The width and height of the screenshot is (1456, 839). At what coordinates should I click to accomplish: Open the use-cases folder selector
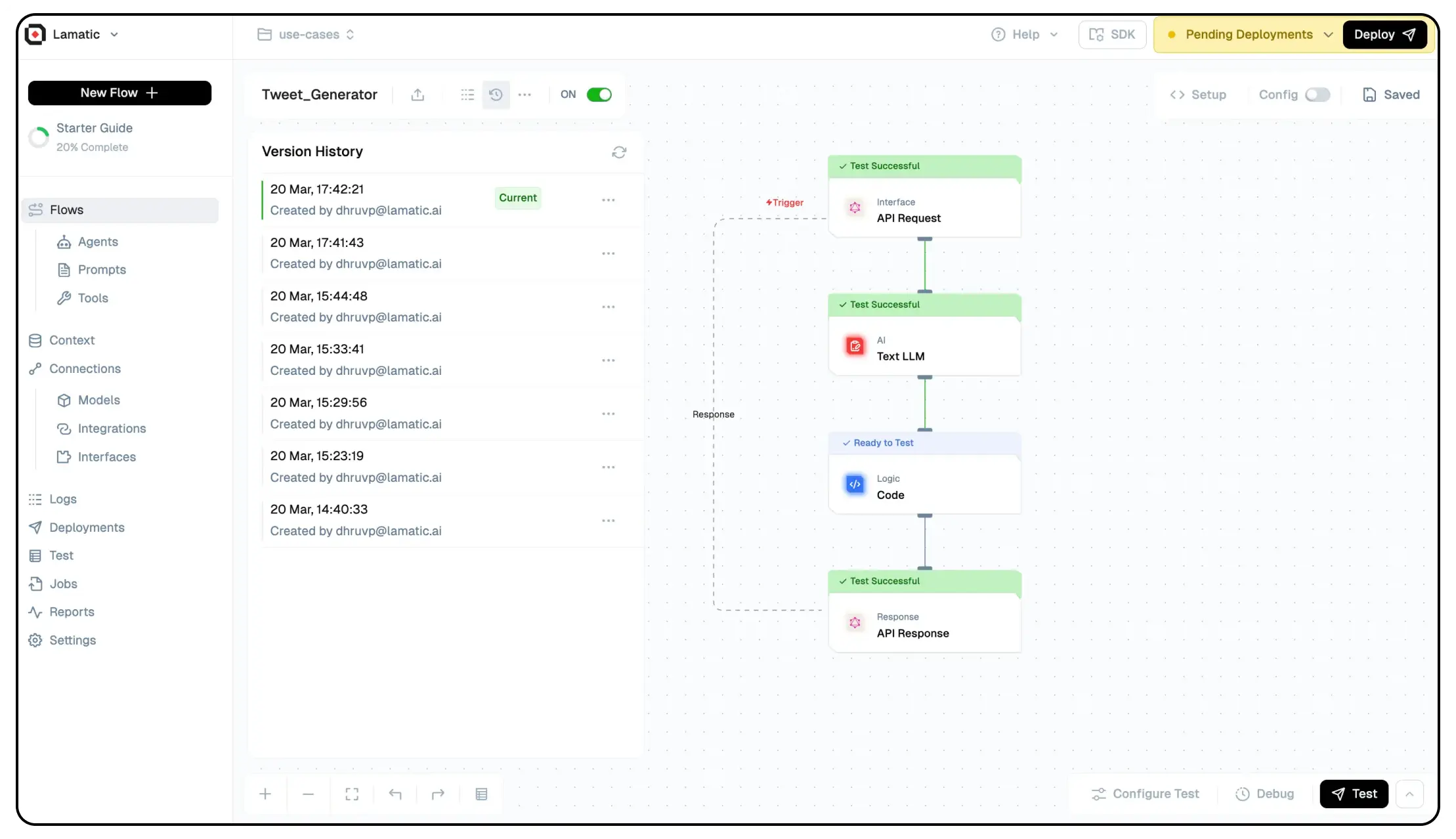pos(306,34)
